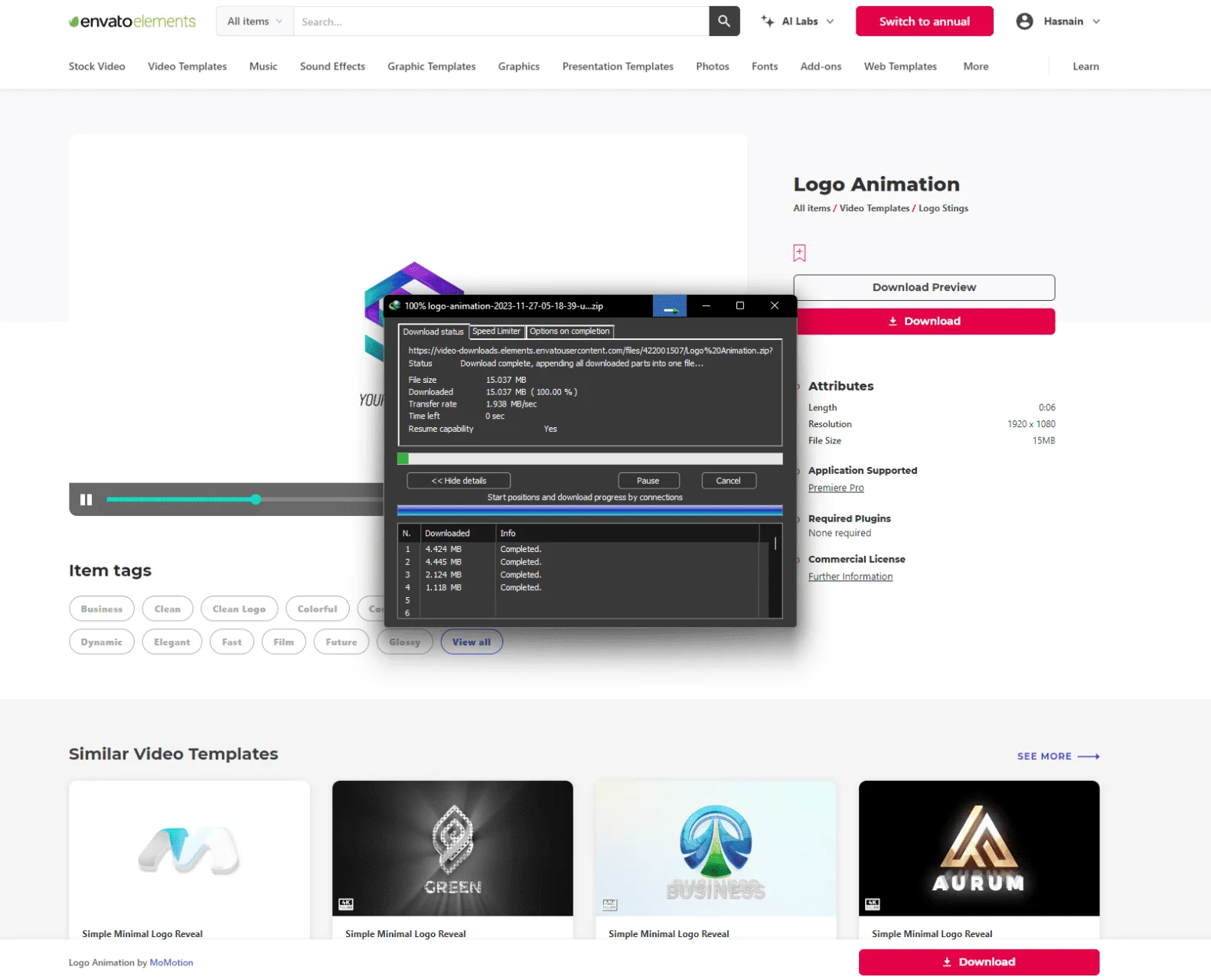This screenshot has height=980, width=1211.
Task: Pause the video preview player
Action: point(86,499)
